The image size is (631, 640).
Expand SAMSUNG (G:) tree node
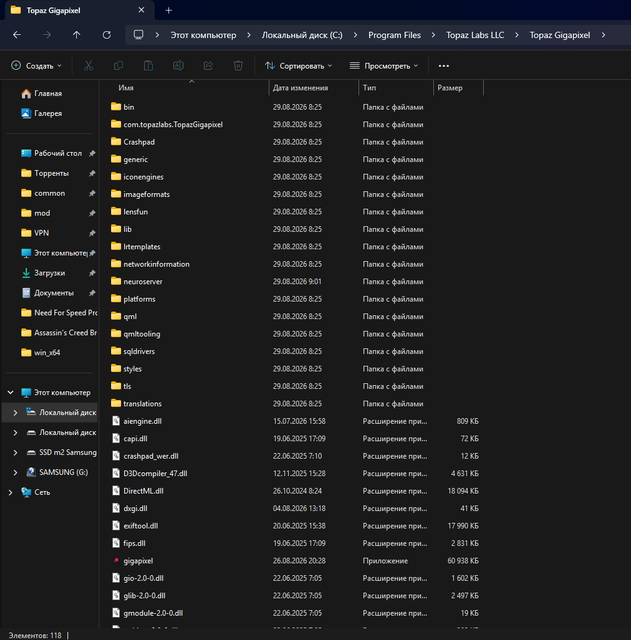point(16,472)
